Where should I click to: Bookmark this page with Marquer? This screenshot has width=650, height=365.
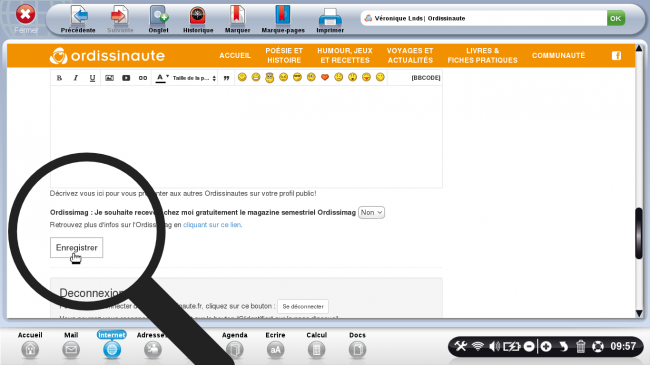238,19
